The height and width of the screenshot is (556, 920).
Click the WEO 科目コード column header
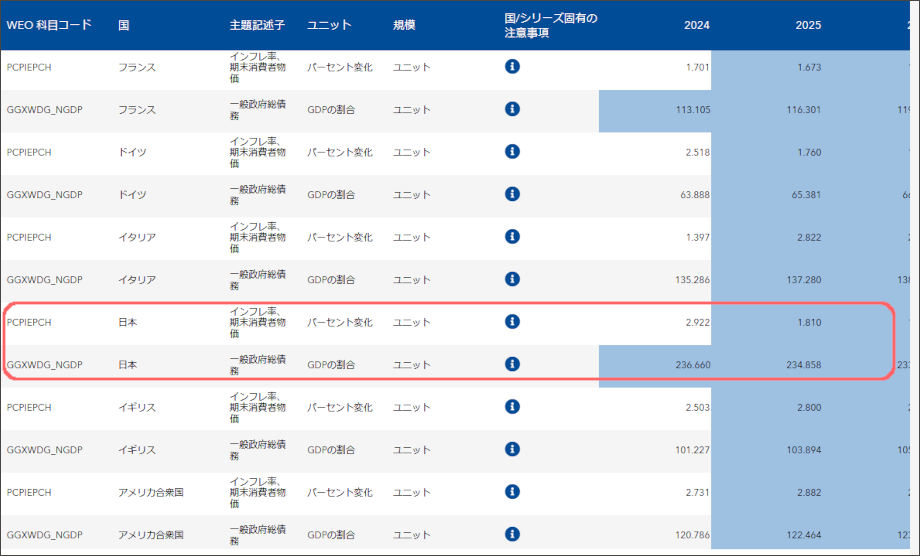[x=49, y=25]
